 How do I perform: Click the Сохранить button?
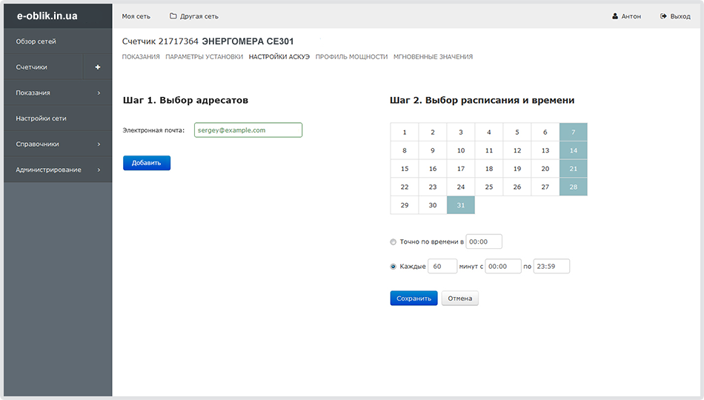(x=413, y=298)
